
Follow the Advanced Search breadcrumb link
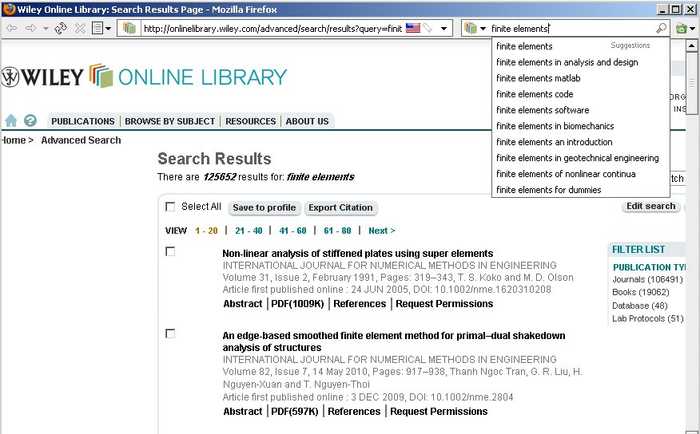point(81,140)
